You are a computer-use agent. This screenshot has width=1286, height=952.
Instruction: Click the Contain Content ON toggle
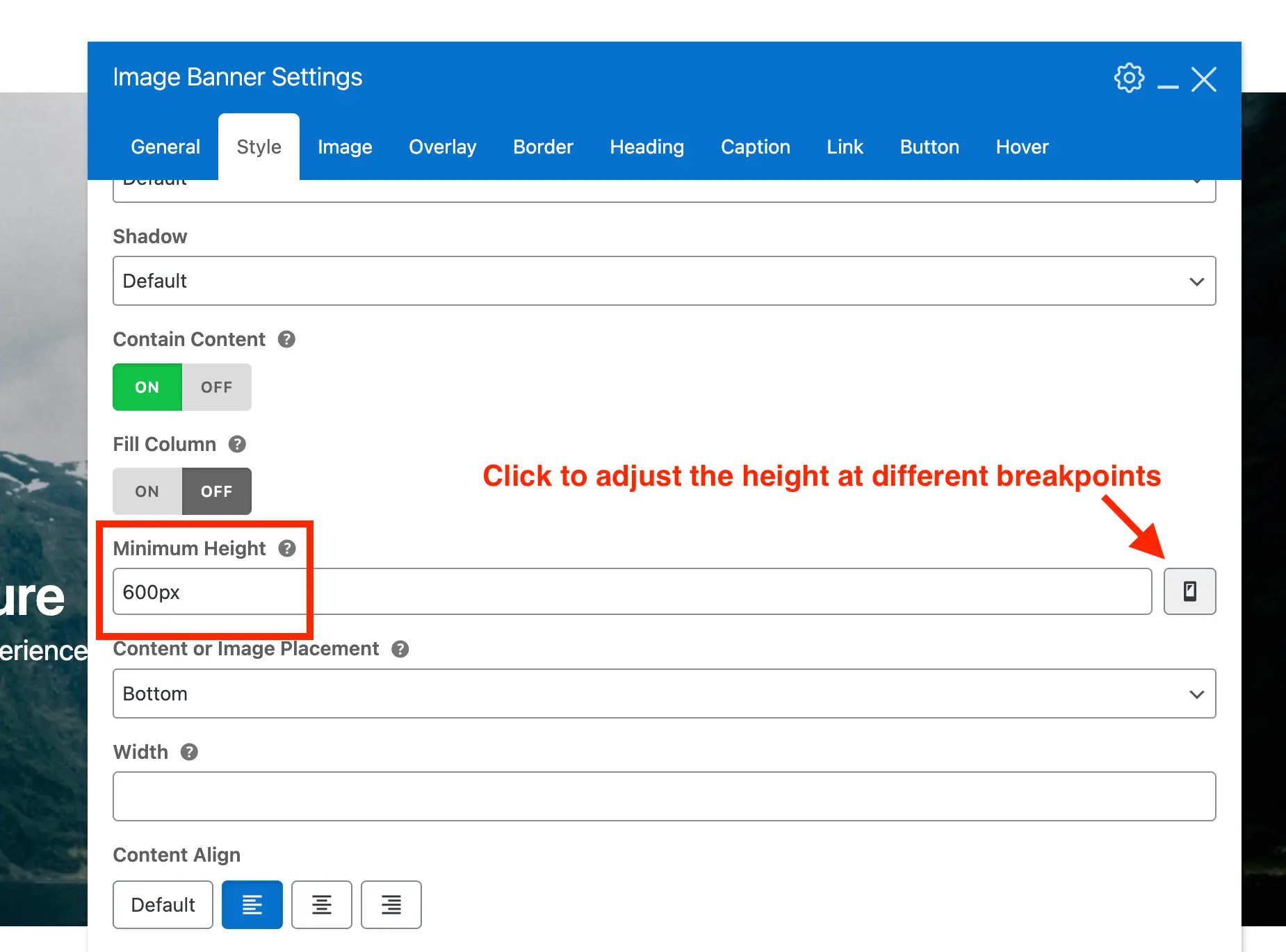147,387
